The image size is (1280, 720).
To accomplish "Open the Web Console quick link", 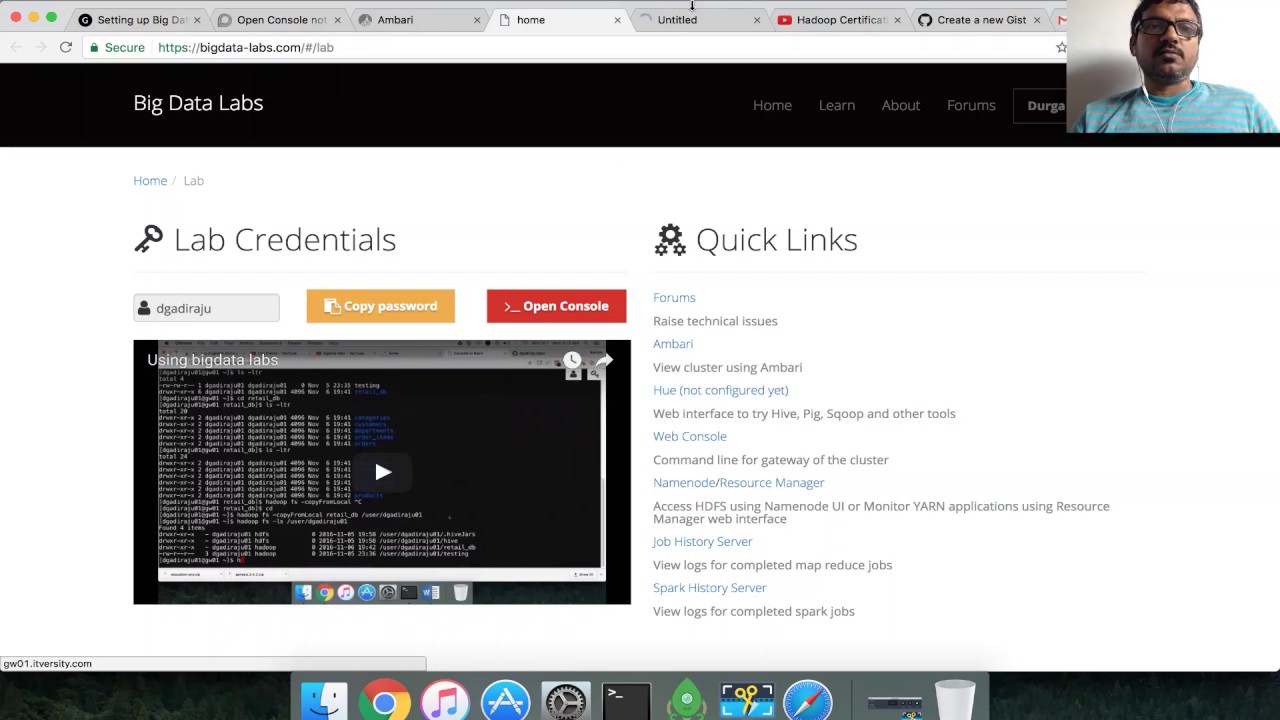I will [690, 436].
